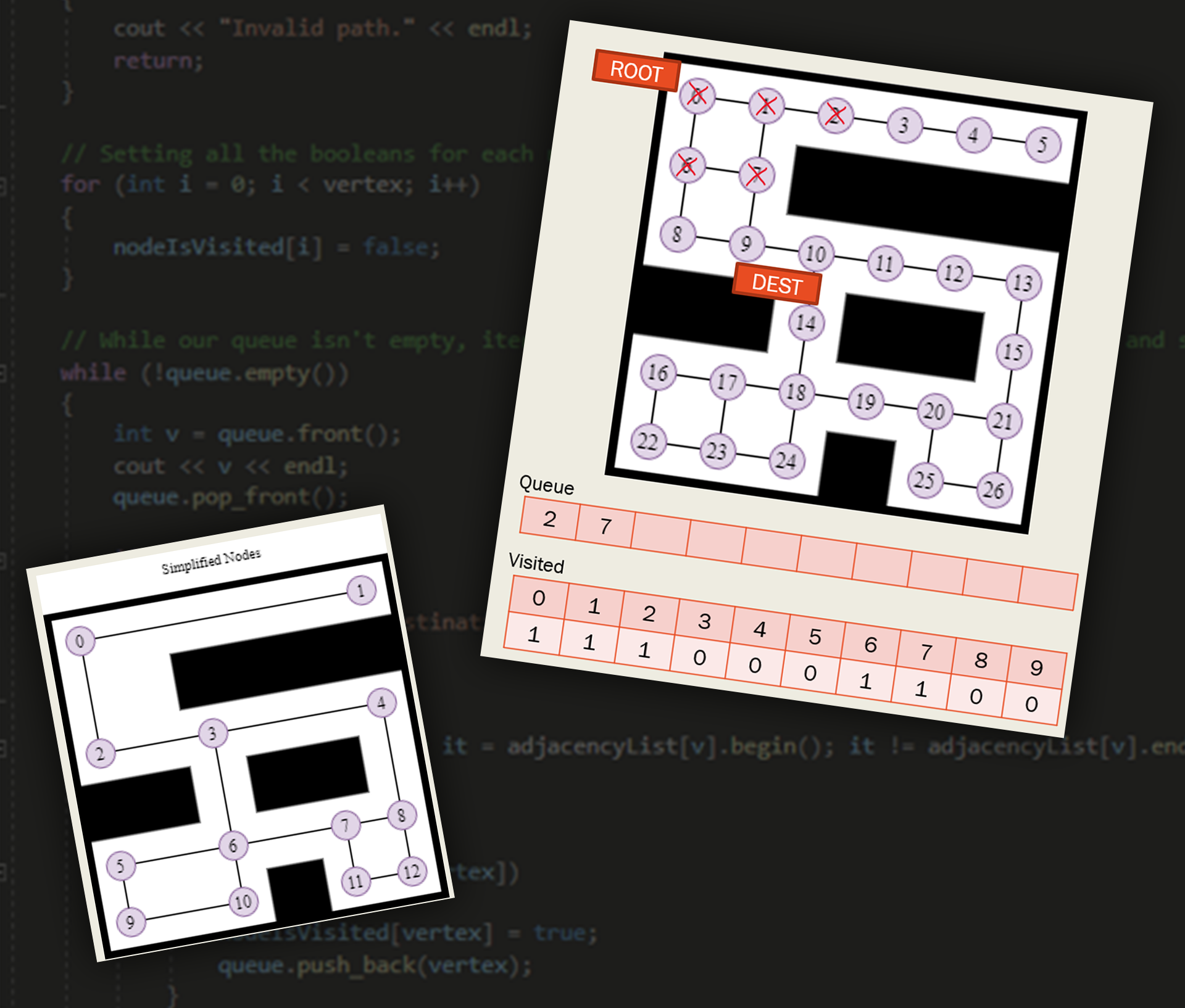Image resolution: width=1185 pixels, height=1008 pixels.
Task: Select node 8 in the ROOT maze graph
Action: (678, 234)
